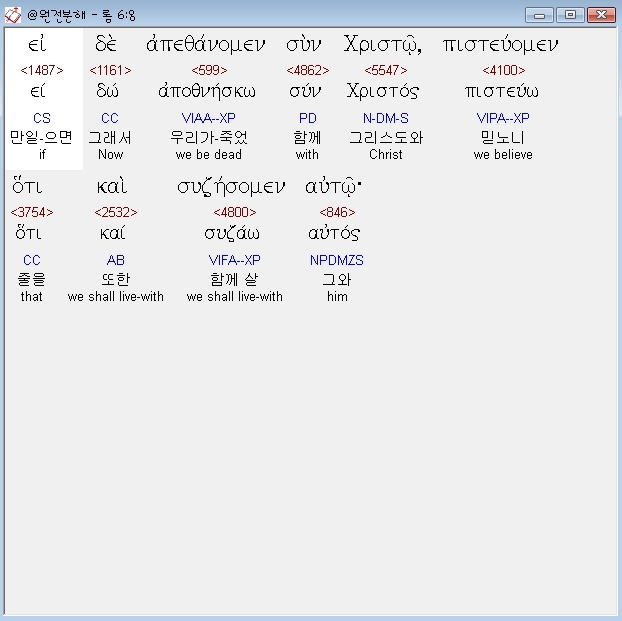The width and height of the screenshot is (622, 621).
Task: Click the English gloss 'we believe'
Action: pyautogui.click(x=503, y=154)
